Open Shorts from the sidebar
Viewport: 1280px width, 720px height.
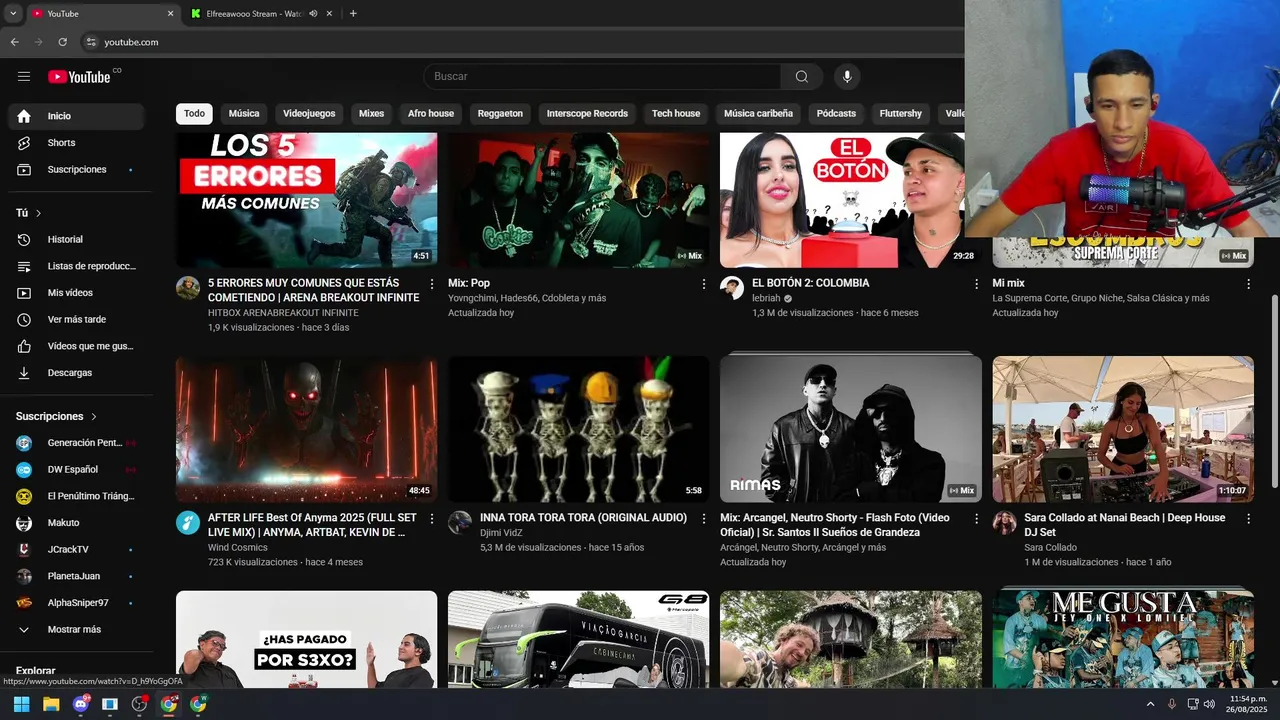click(x=76, y=143)
